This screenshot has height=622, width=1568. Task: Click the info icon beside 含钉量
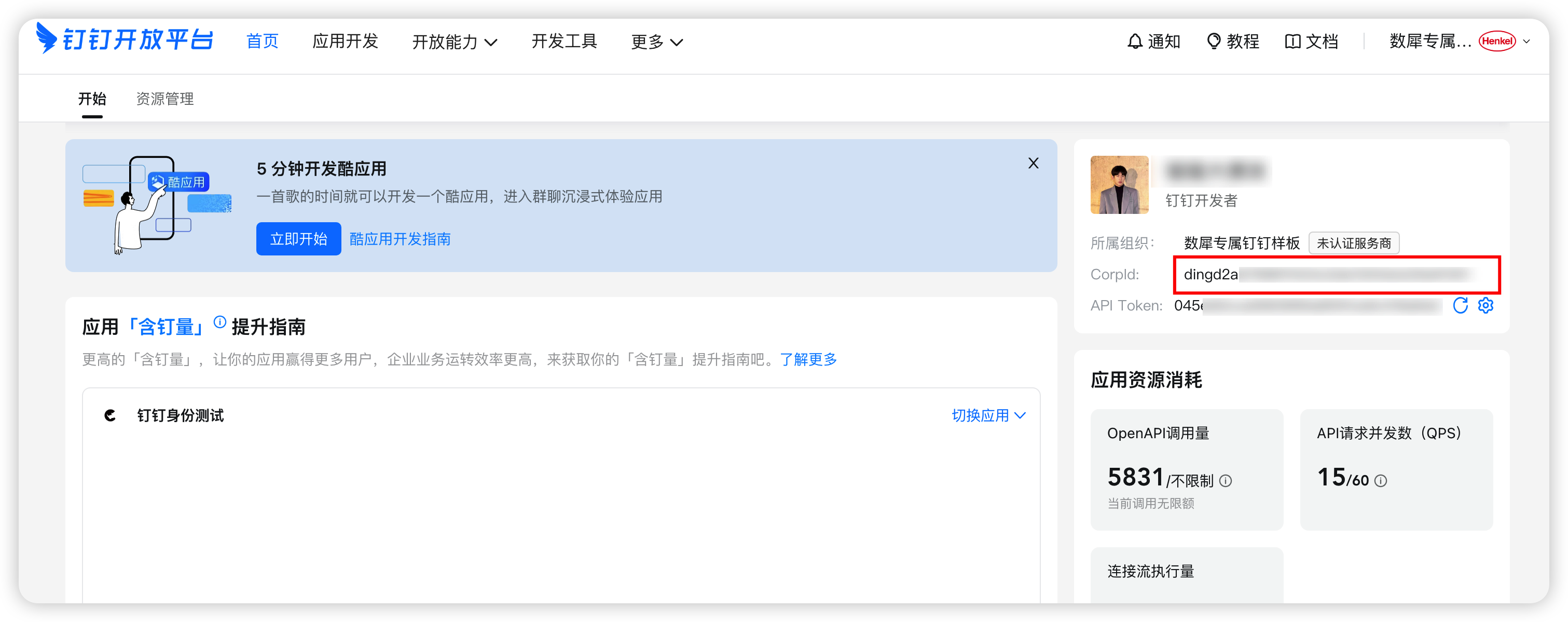[220, 322]
